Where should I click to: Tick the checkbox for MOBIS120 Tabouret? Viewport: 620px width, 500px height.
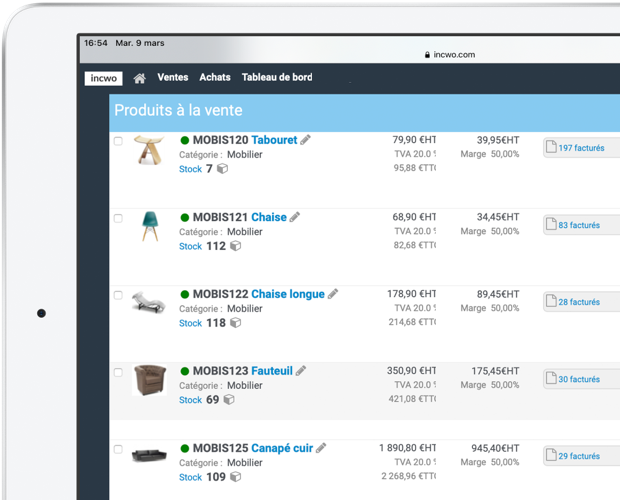(x=118, y=141)
